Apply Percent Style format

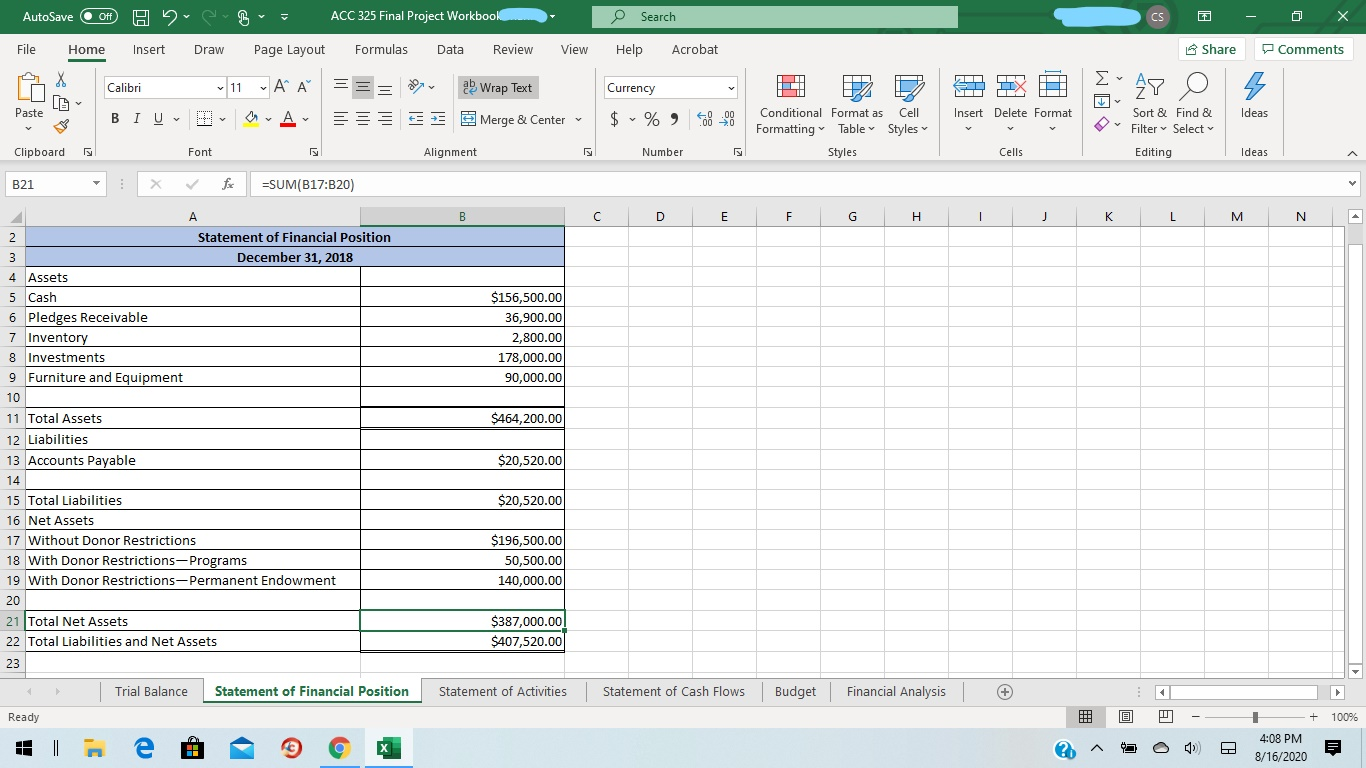coord(652,120)
